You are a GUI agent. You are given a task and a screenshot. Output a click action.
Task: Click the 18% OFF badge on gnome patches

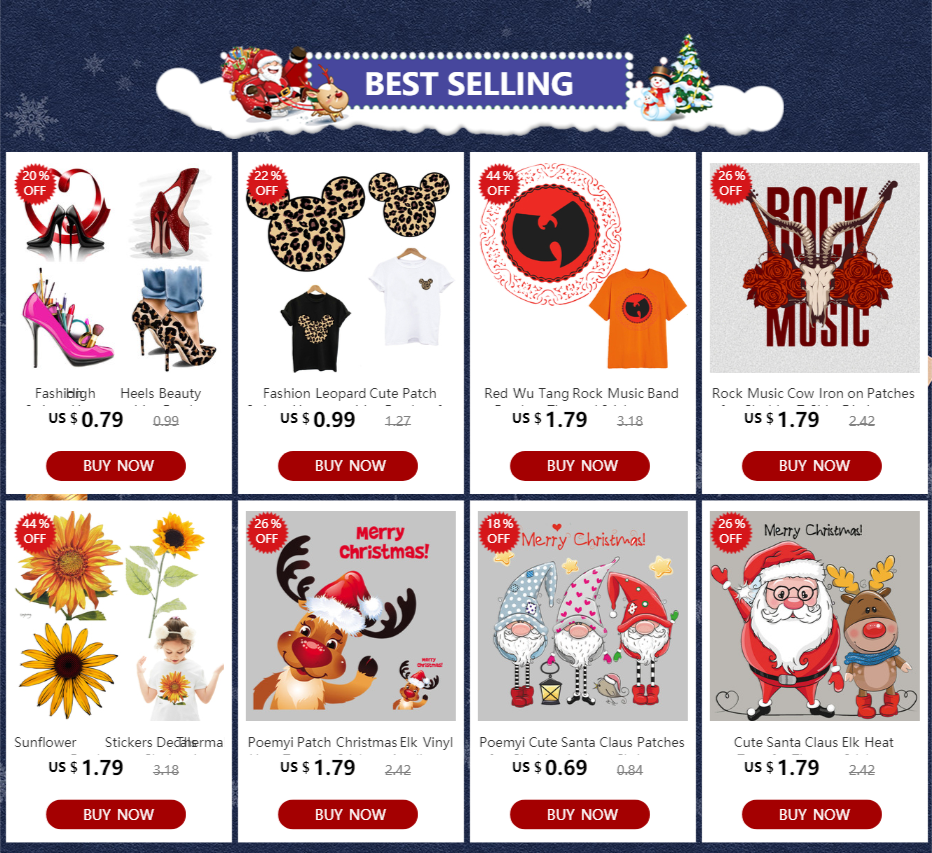(499, 531)
